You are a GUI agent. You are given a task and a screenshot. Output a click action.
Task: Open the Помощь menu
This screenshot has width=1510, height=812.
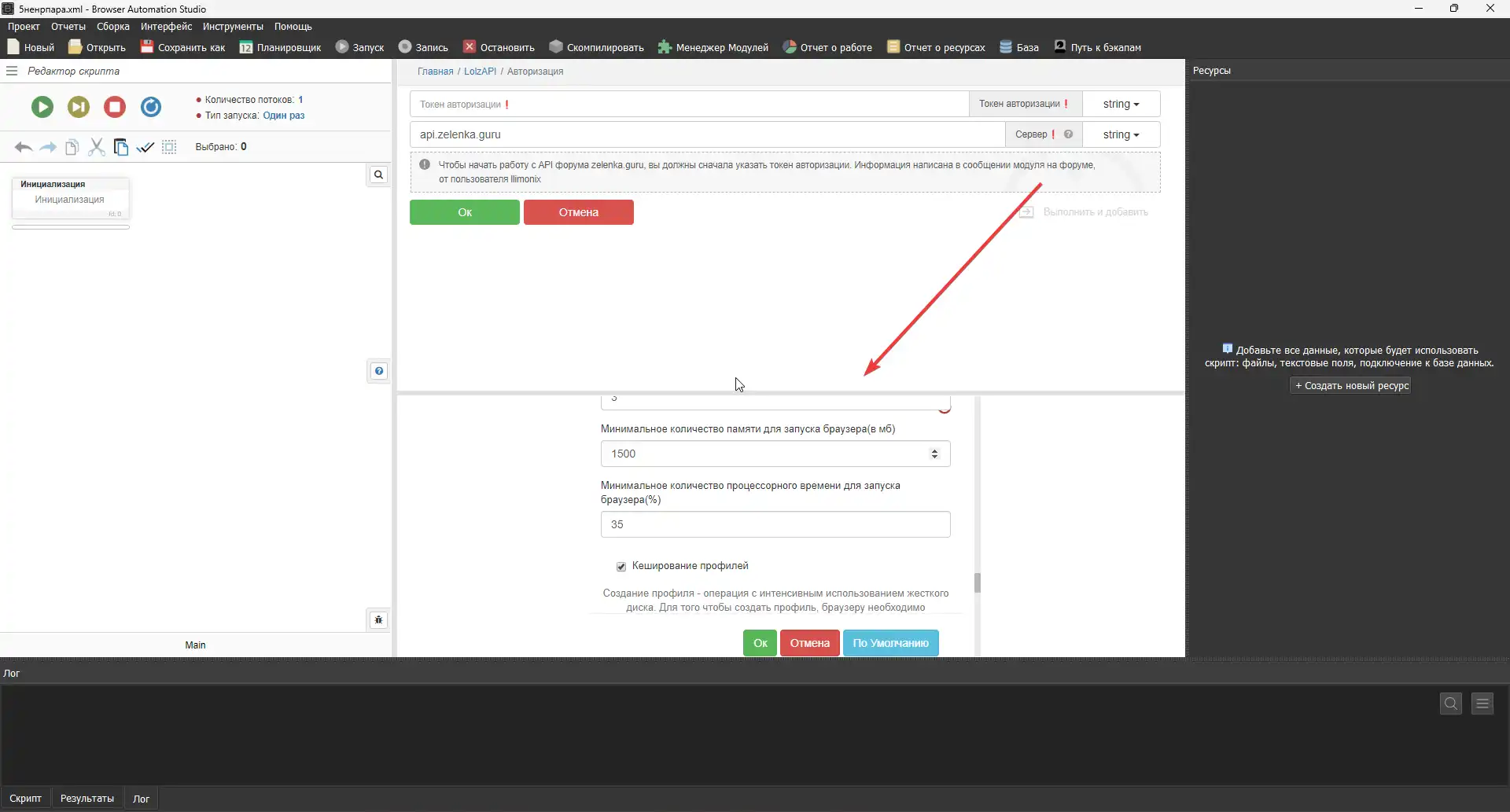tap(293, 27)
